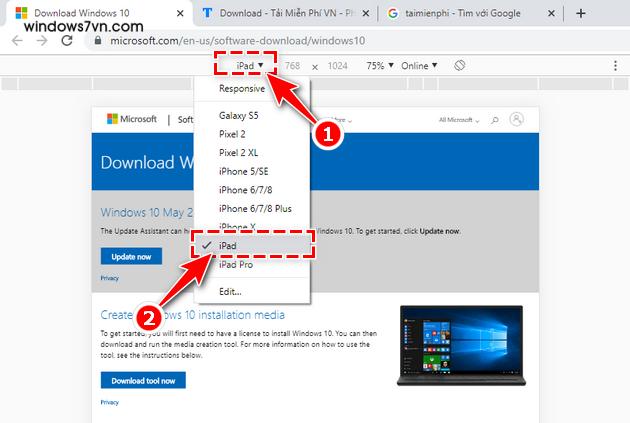Click the rotate device icon in toolbar
Viewport: 630px width, 423px height.
(x=460, y=66)
